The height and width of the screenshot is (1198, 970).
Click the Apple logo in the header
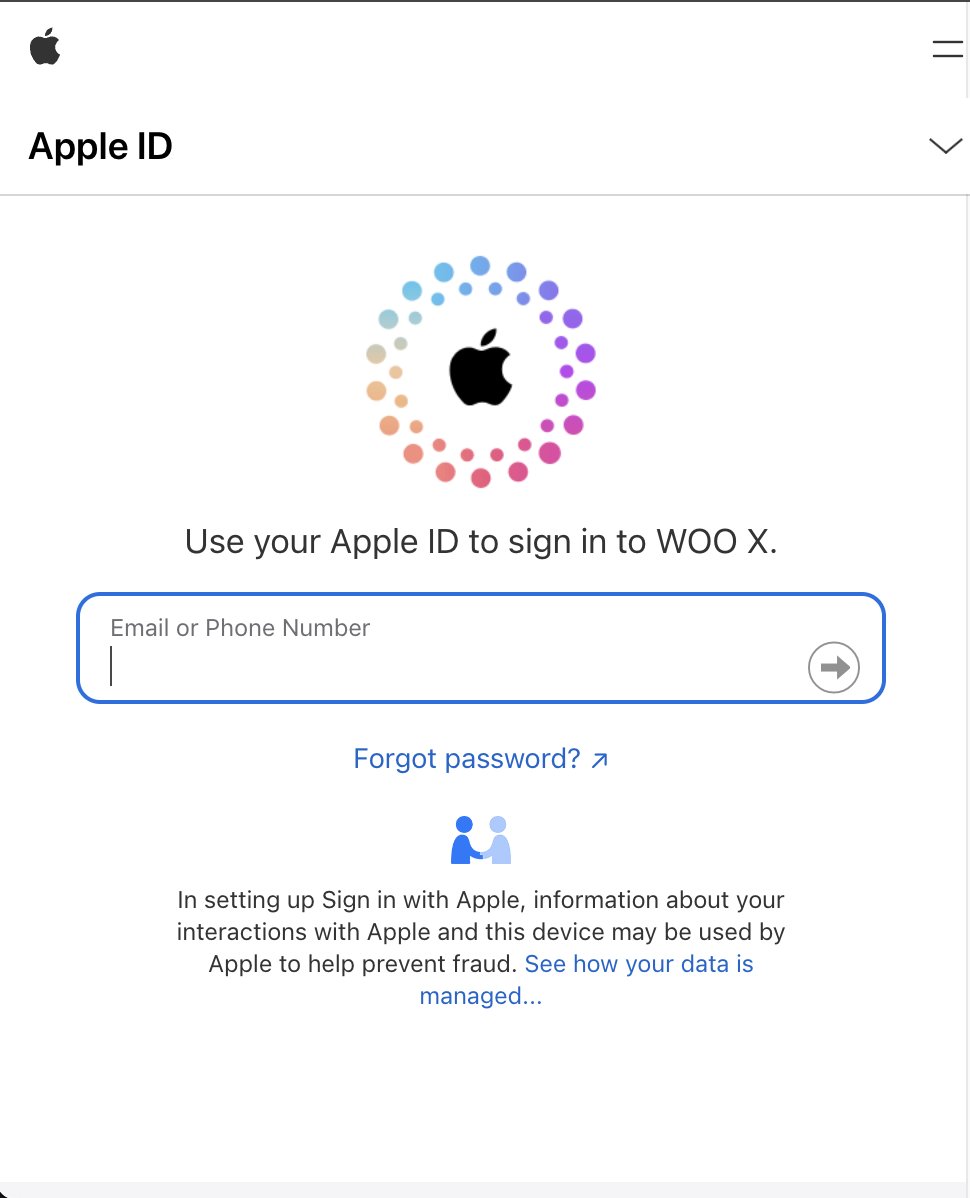[x=45, y=47]
